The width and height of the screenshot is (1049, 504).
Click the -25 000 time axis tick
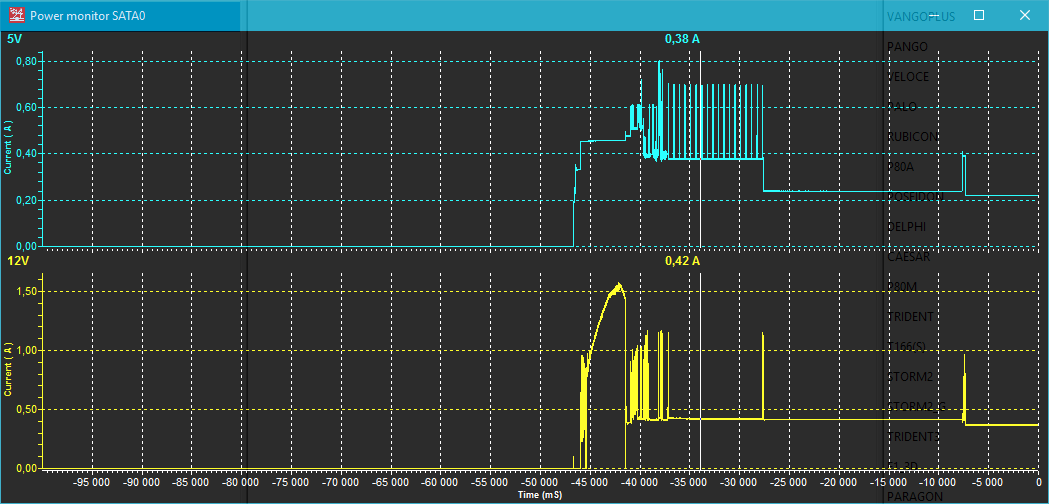(788, 482)
